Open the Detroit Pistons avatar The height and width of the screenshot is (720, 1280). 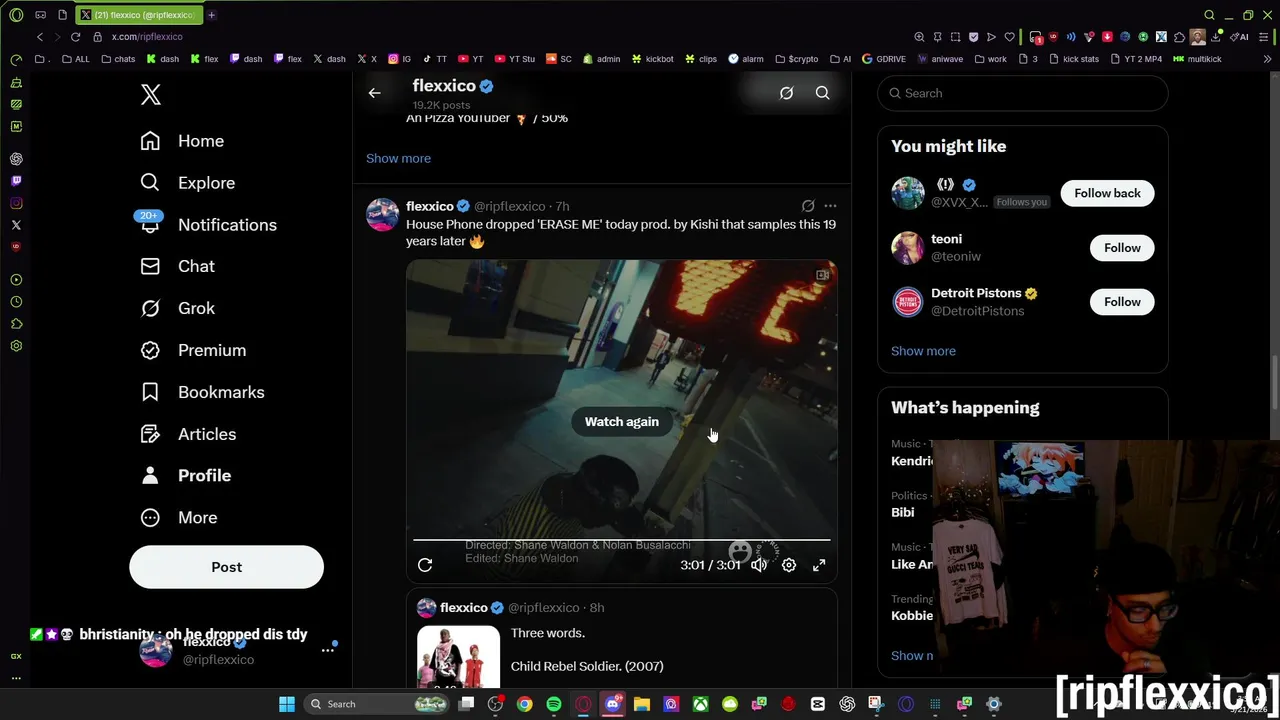(x=908, y=302)
